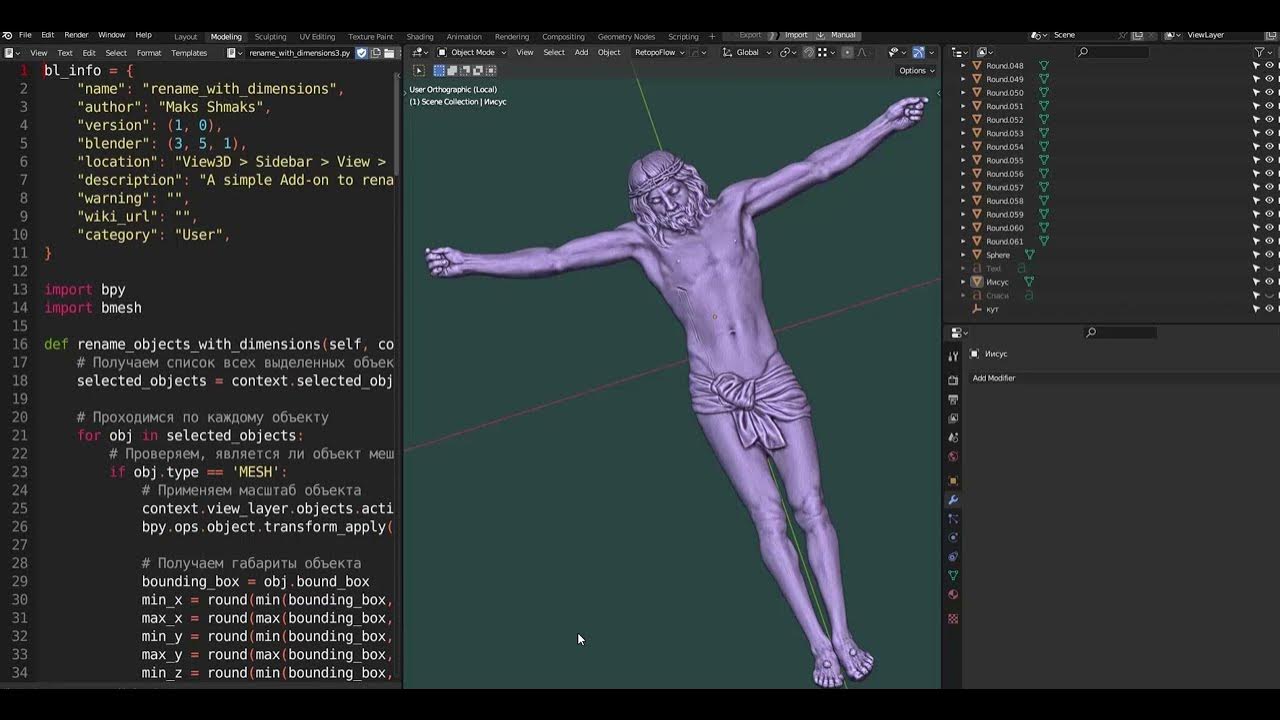Open the Global transform orientation dropdown
Screen dimensions: 1280x720
[x=747, y=53]
